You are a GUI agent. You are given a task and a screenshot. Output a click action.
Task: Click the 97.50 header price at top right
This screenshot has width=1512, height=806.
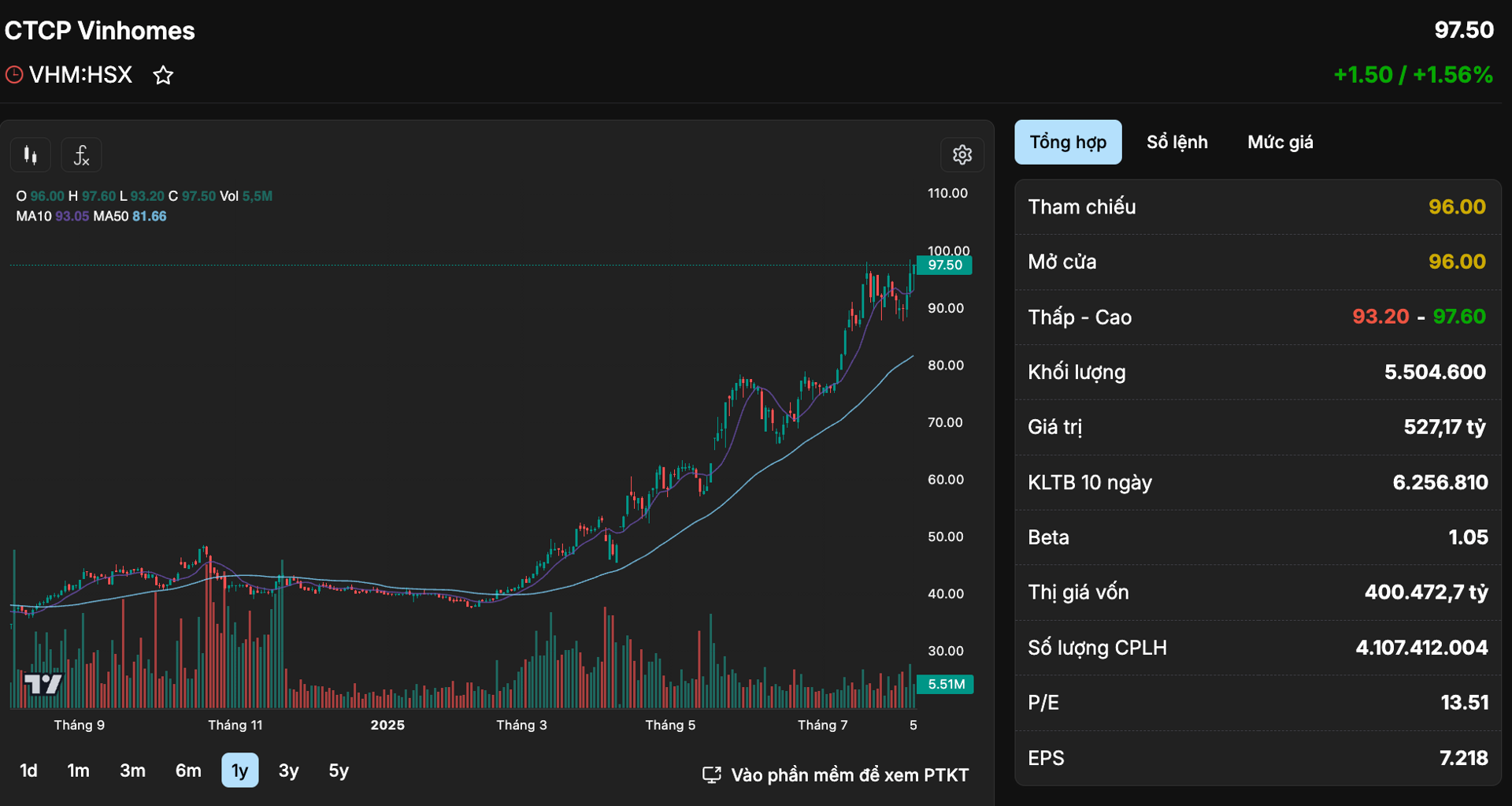[1463, 30]
